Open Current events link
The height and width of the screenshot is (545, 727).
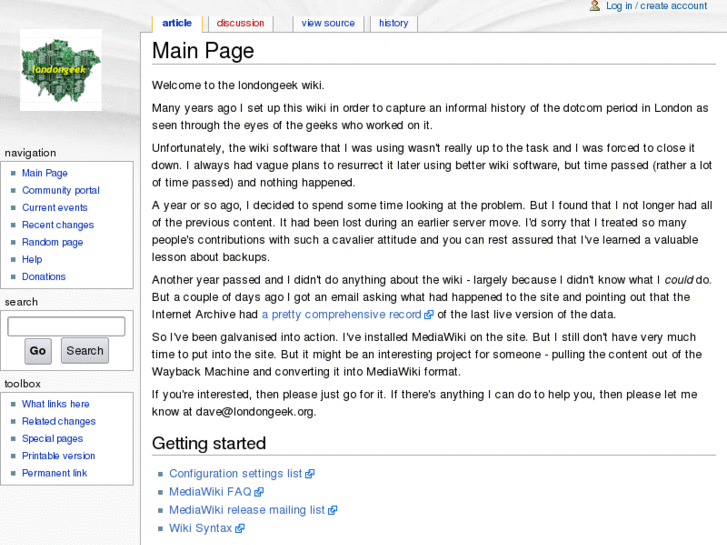(x=55, y=207)
